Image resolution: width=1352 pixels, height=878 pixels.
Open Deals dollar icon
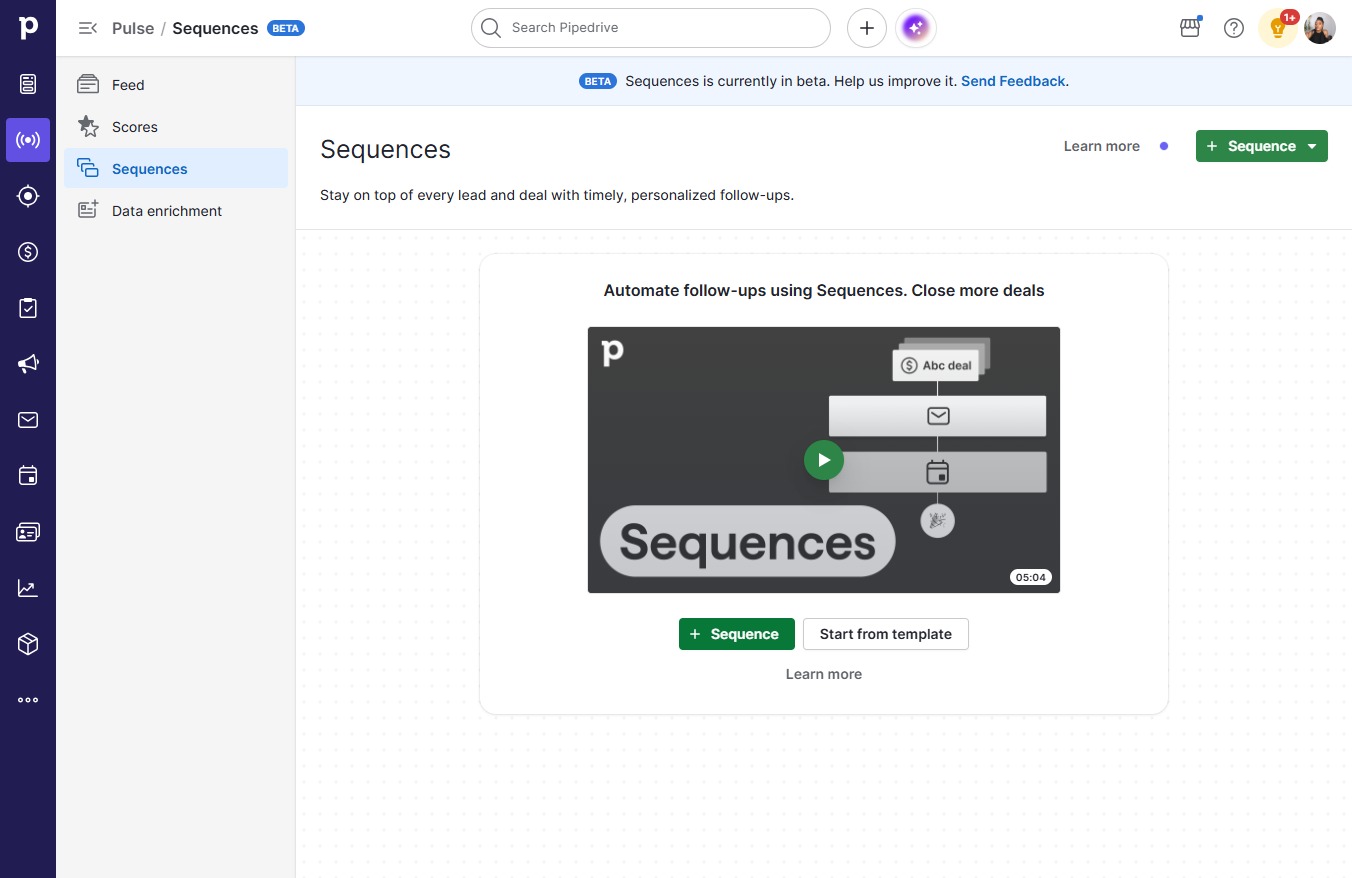[28, 252]
